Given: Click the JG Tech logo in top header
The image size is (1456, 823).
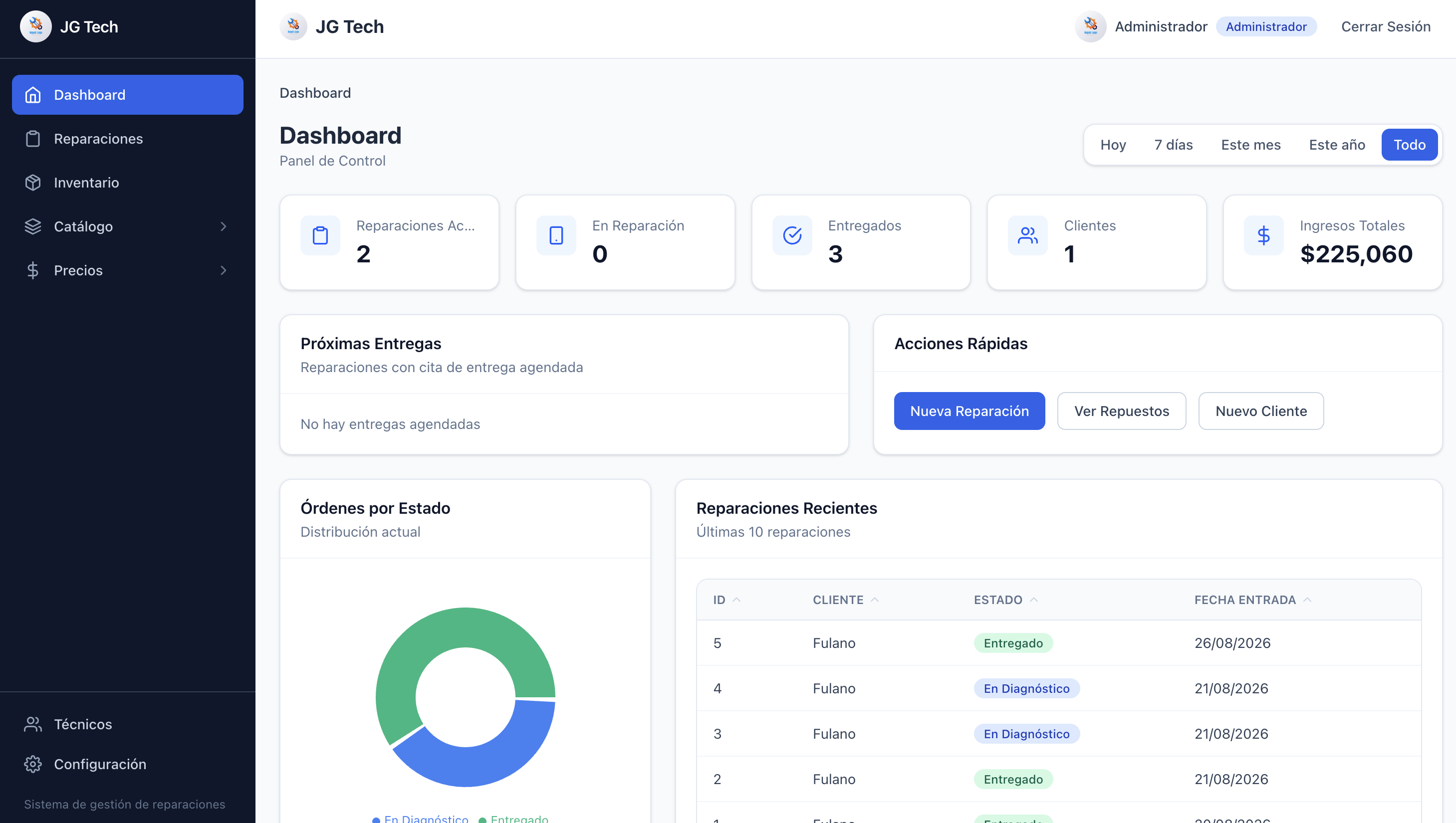Looking at the screenshot, I should [x=293, y=26].
